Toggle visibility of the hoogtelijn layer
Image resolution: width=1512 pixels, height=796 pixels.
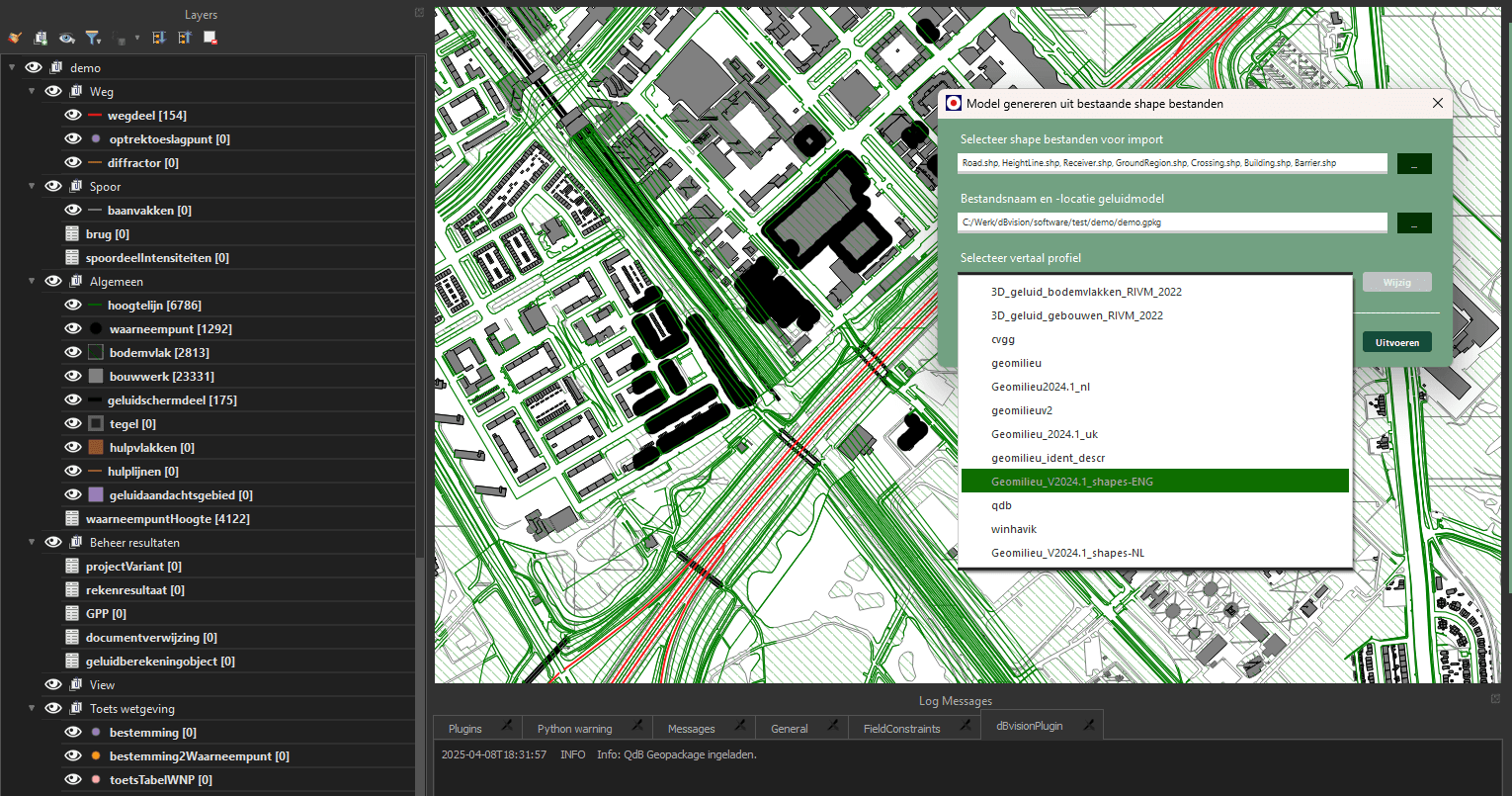pyautogui.click(x=70, y=305)
